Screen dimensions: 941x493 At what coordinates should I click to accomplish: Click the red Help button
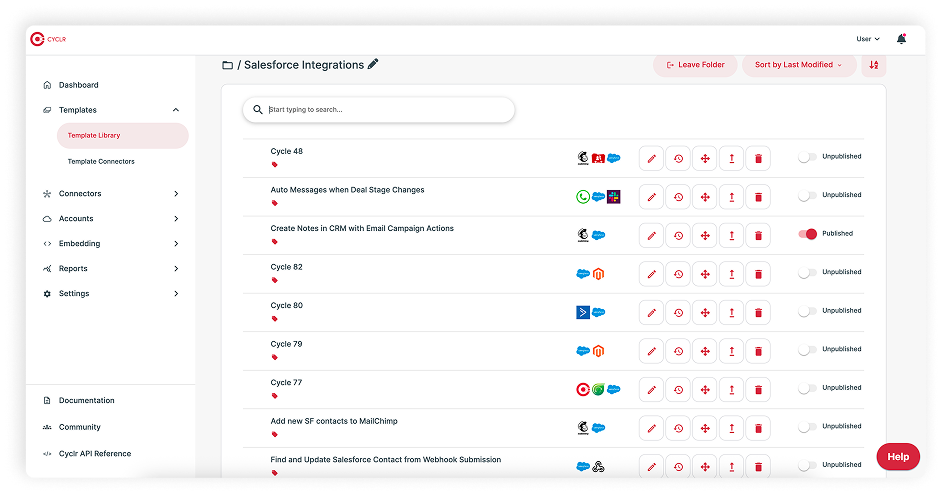pyautogui.click(x=898, y=457)
